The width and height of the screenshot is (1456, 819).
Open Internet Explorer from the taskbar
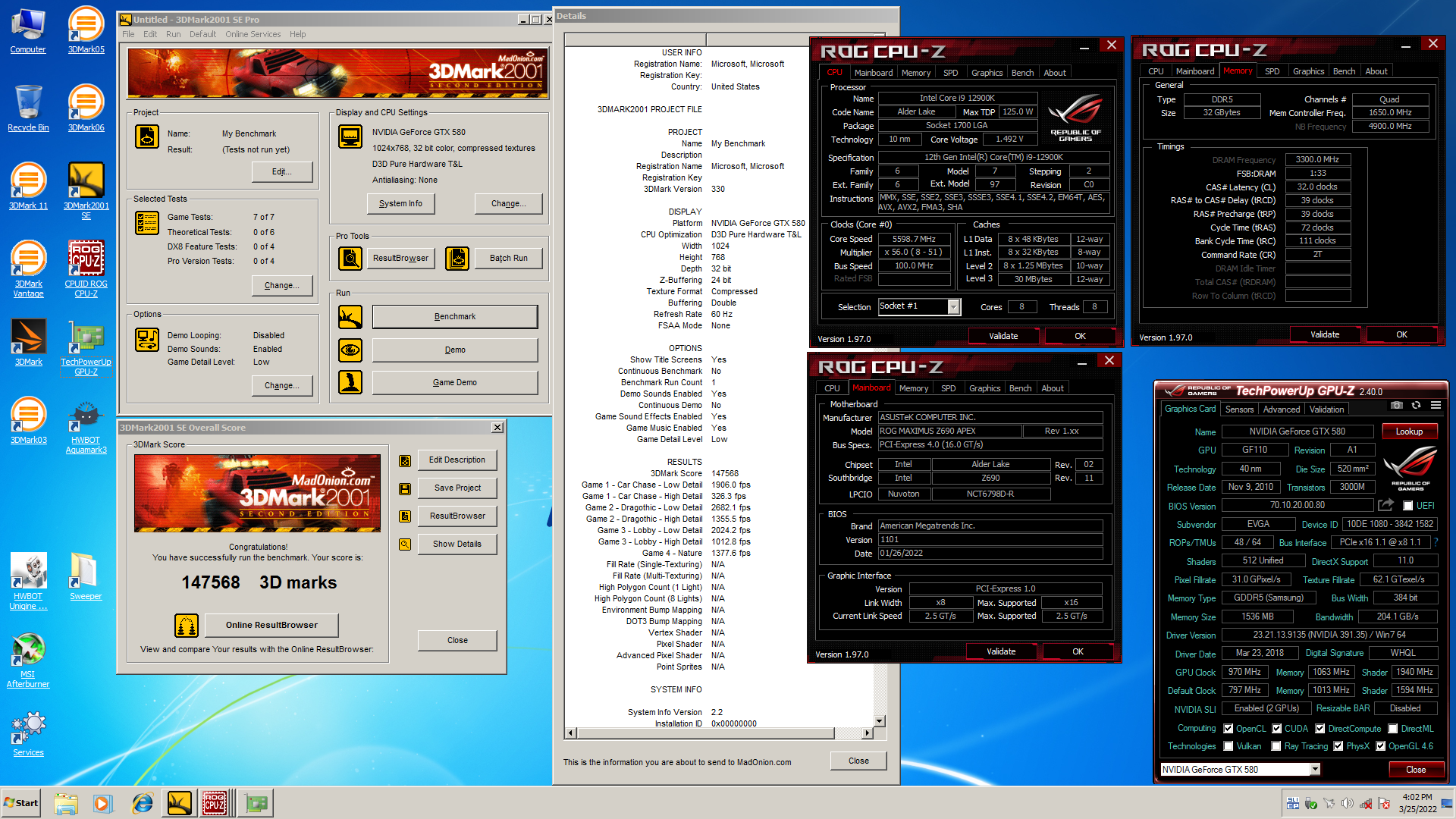(143, 803)
